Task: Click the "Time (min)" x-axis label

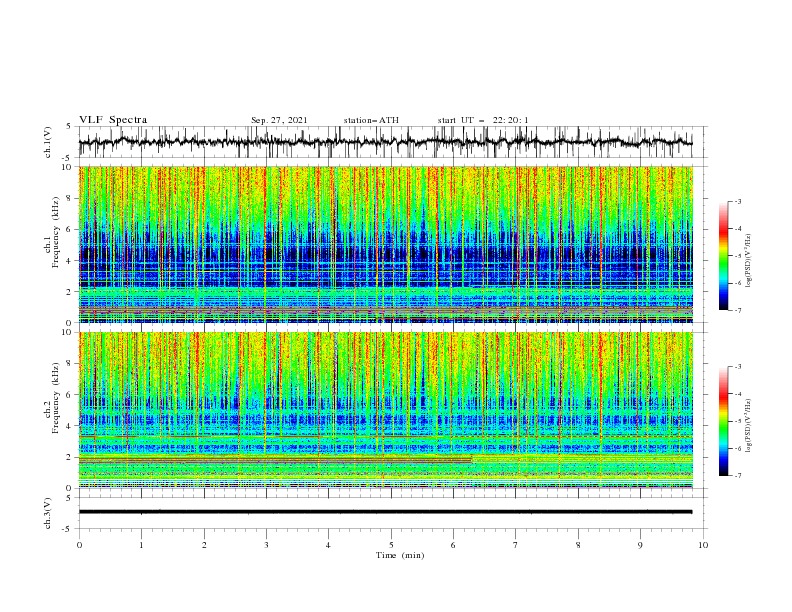Action: click(400, 555)
